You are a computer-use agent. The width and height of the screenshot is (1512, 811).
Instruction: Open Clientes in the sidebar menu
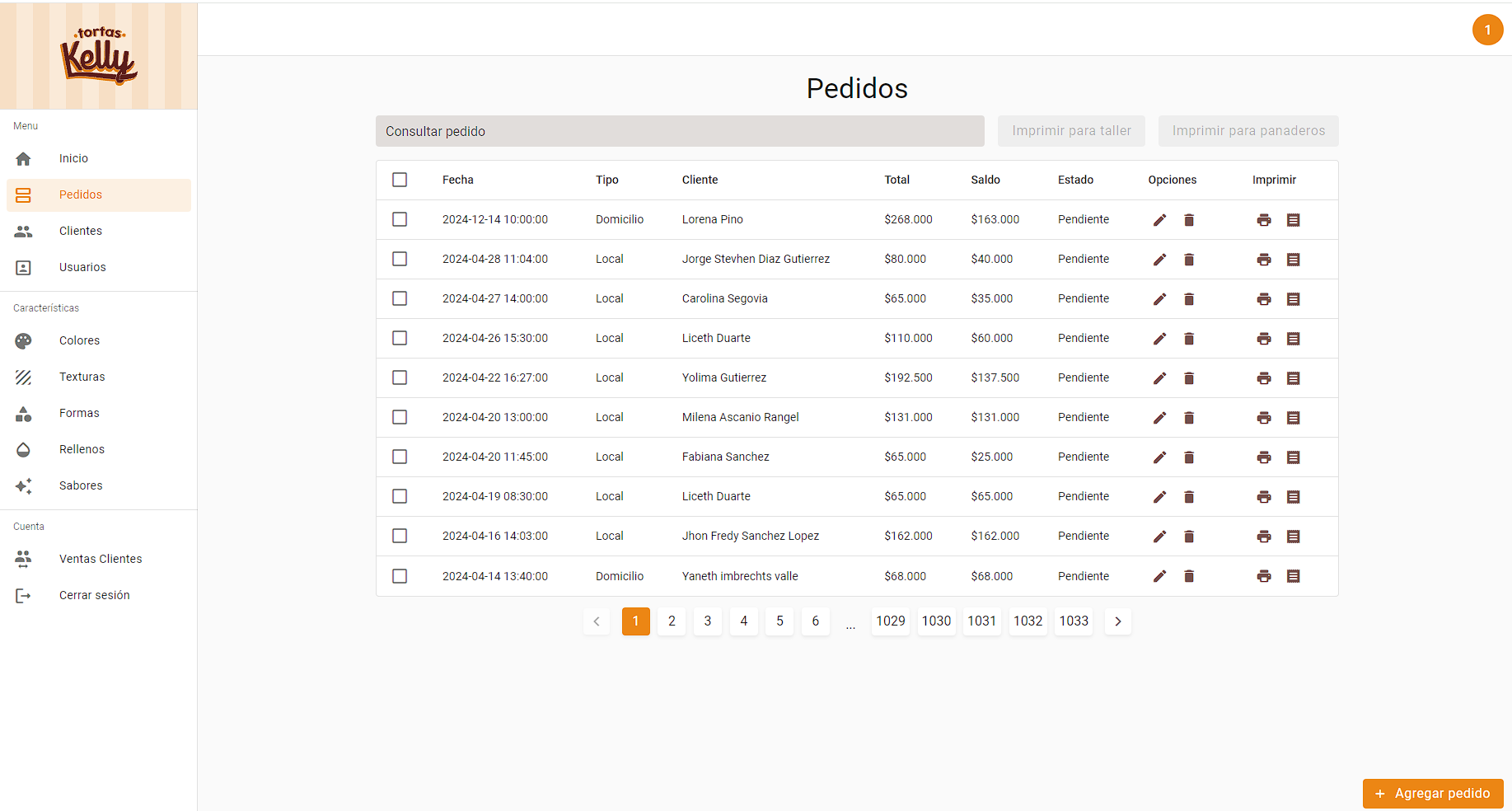coord(81,231)
